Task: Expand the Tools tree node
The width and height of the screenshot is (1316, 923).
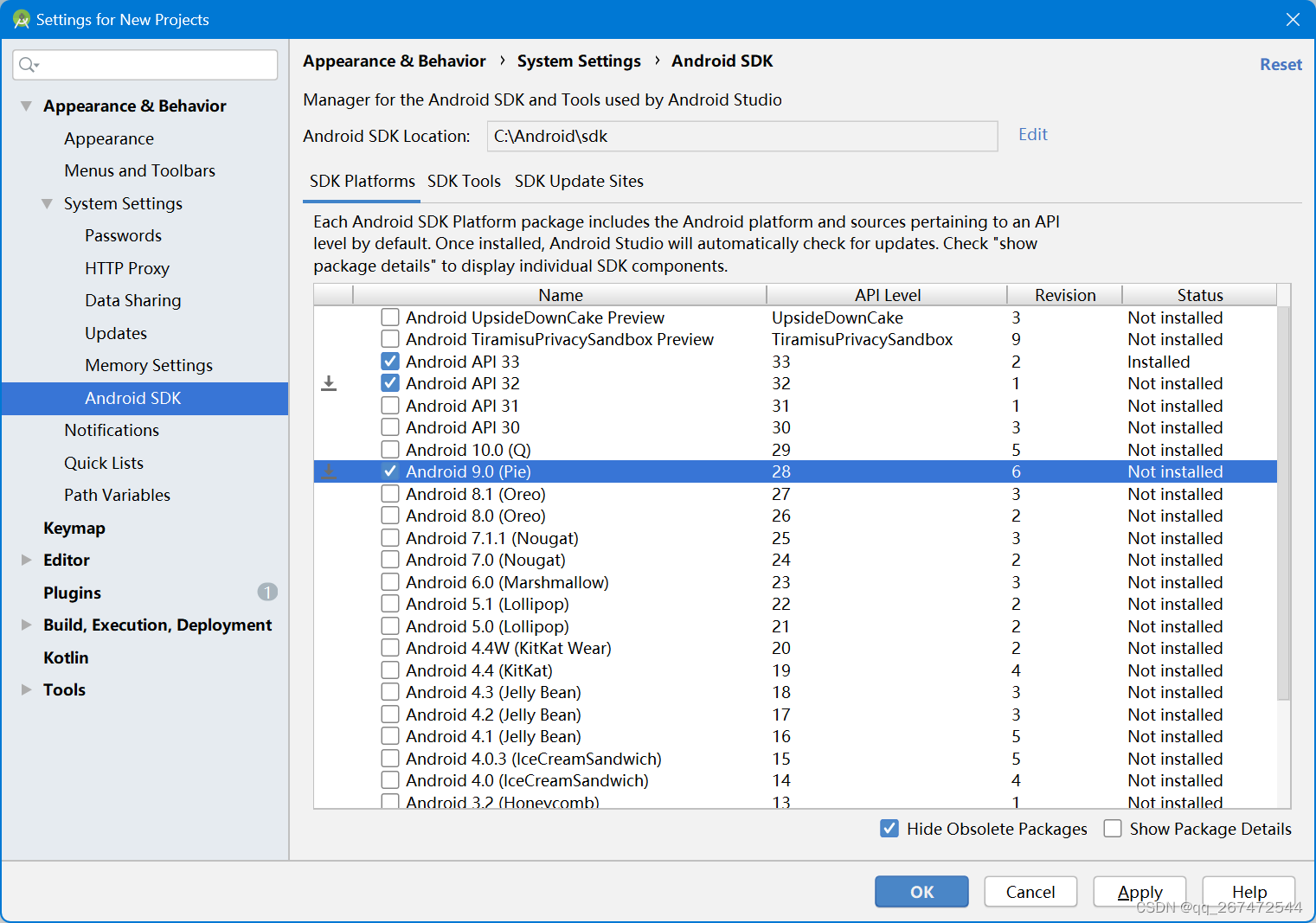Action: click(26, 689)
